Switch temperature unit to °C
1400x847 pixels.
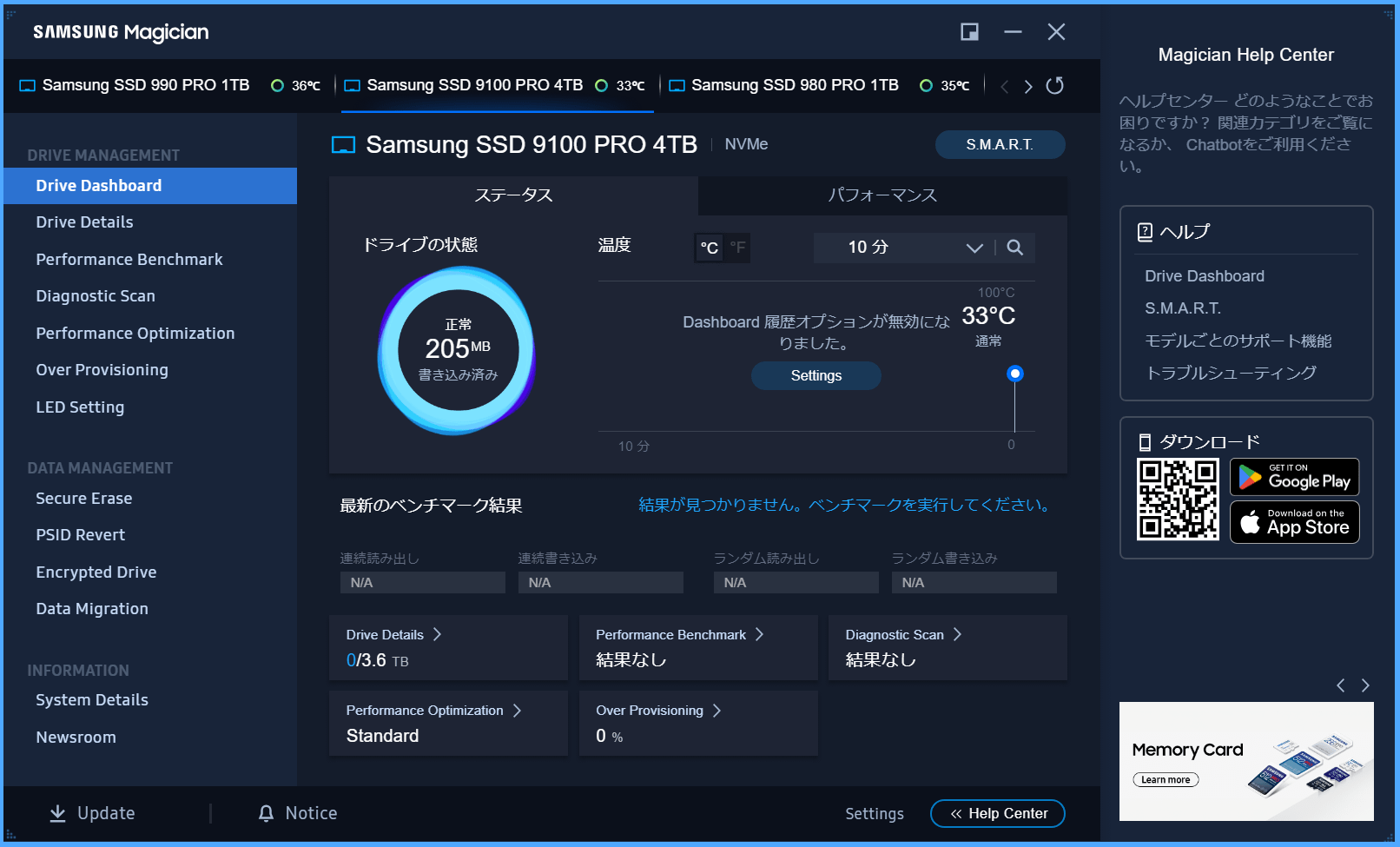point(710,248)
